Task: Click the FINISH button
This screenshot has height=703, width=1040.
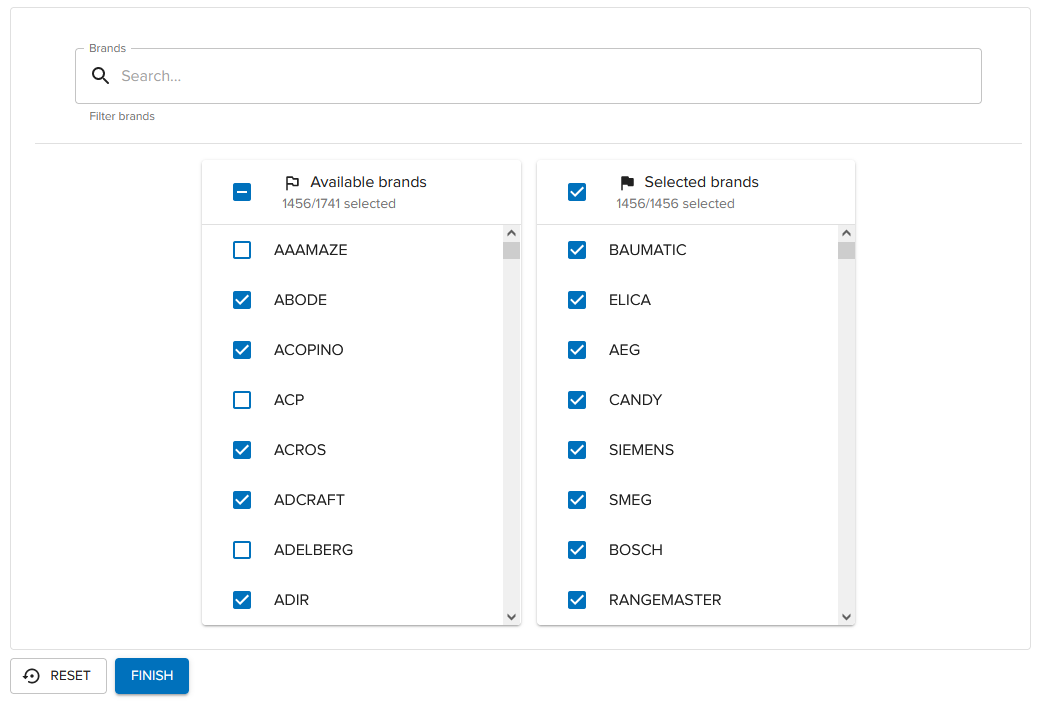Action: (x=152, y=676)
